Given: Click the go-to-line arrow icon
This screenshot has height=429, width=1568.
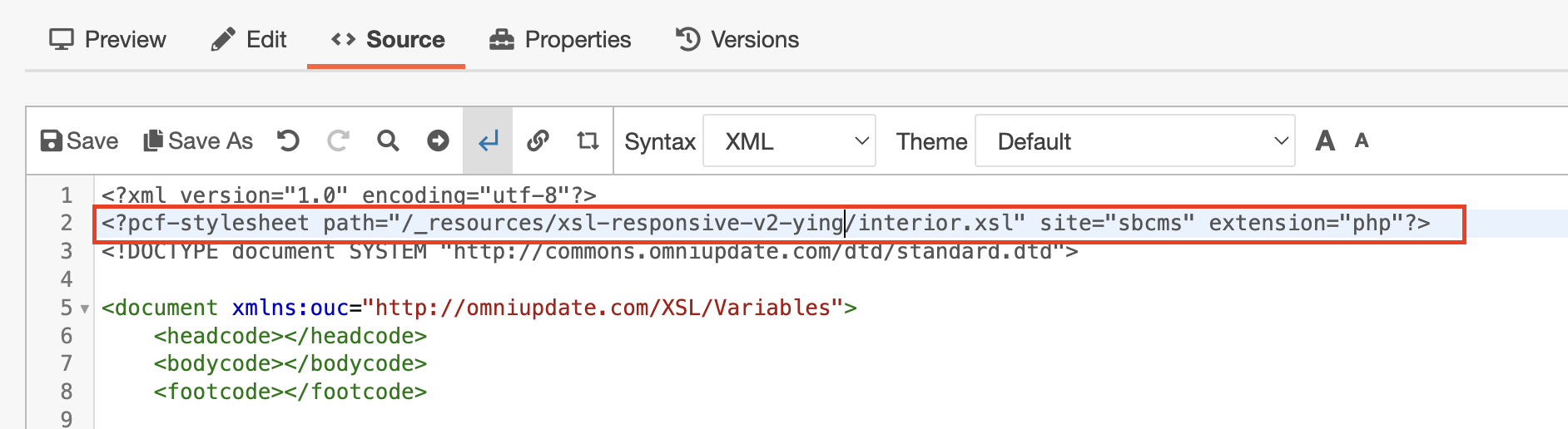Looking at the screenshot, I should click(x=438, y=141).
